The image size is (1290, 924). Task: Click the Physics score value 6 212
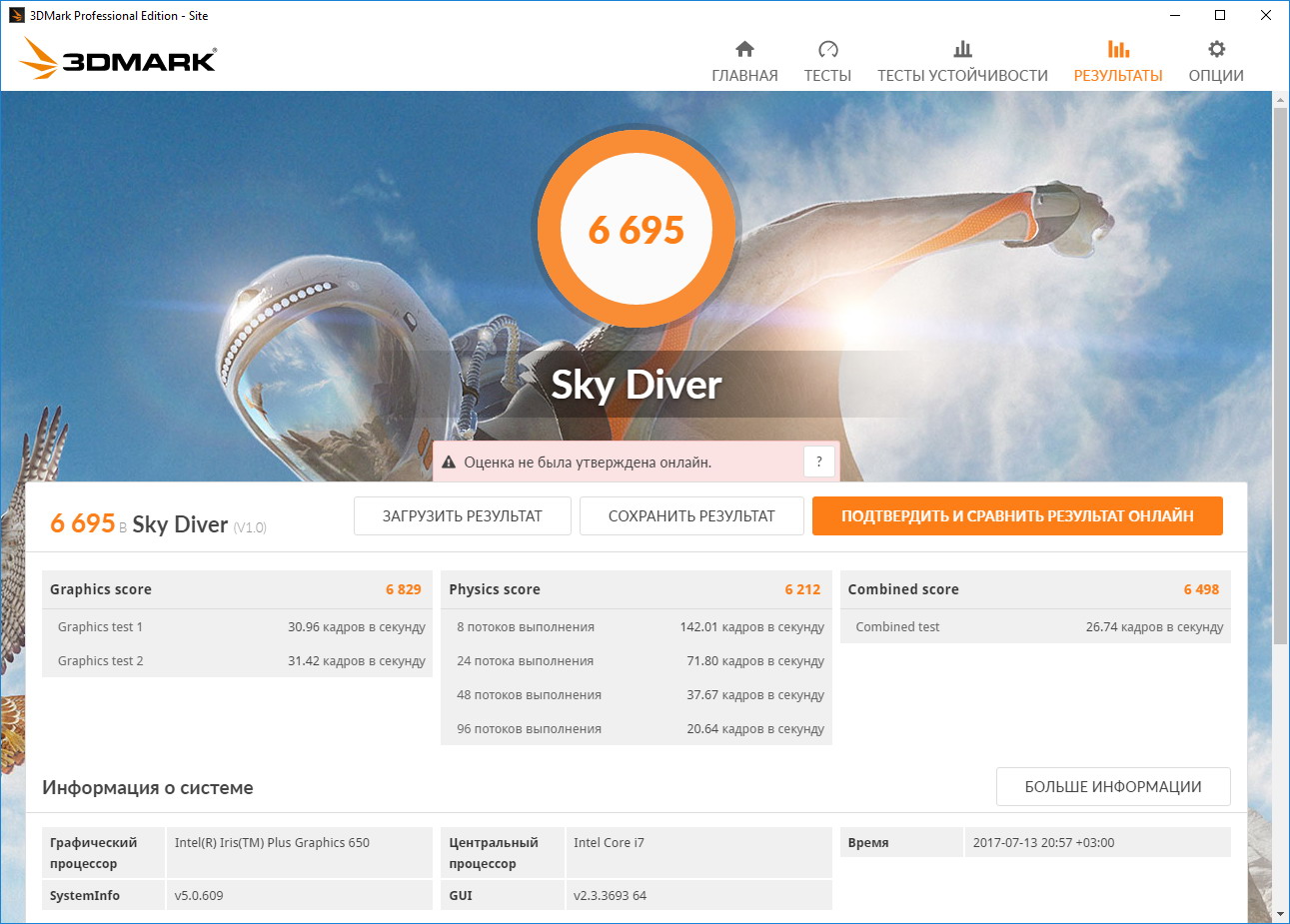[x=802, y=589]
